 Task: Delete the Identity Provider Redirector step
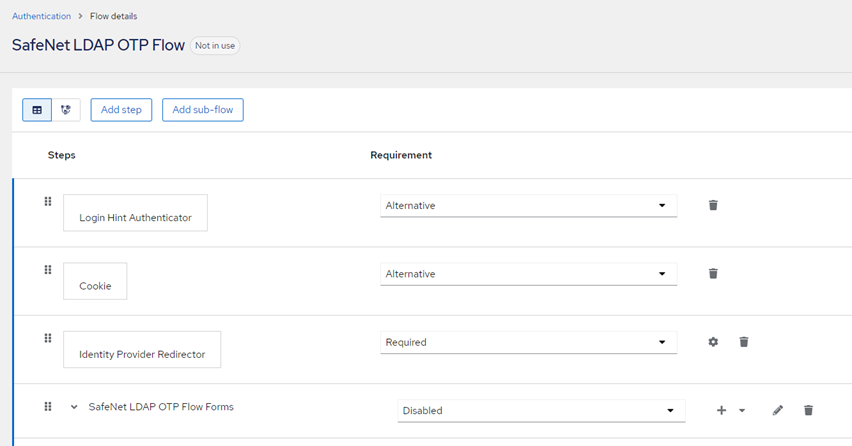[x=744, y=342]
